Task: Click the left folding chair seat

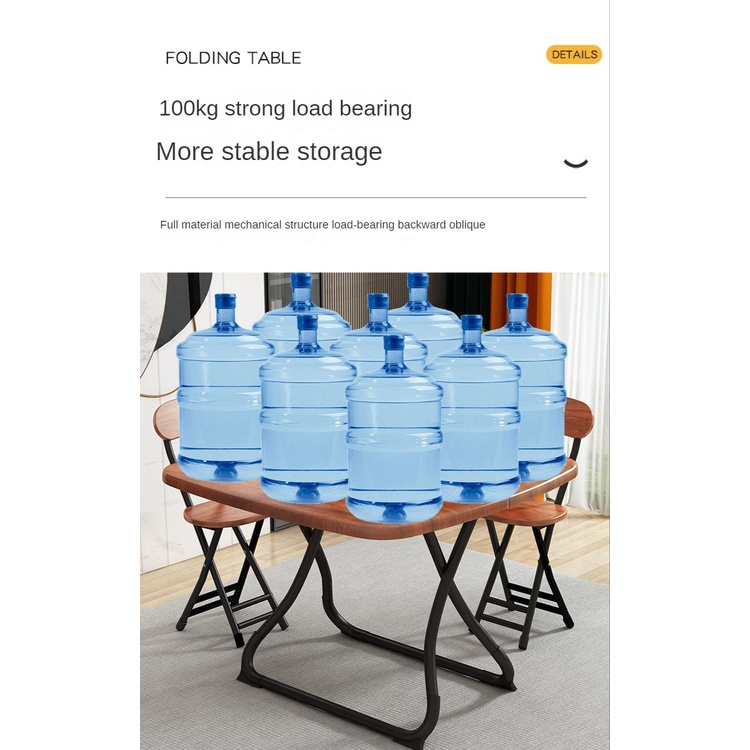Action: [223, 515]
